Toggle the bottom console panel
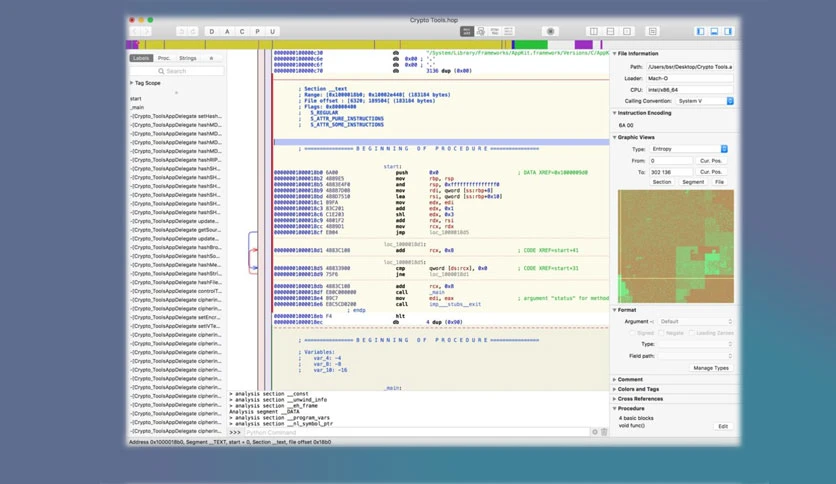Viewport: 836px width, 484px height. tap(714, 31)
